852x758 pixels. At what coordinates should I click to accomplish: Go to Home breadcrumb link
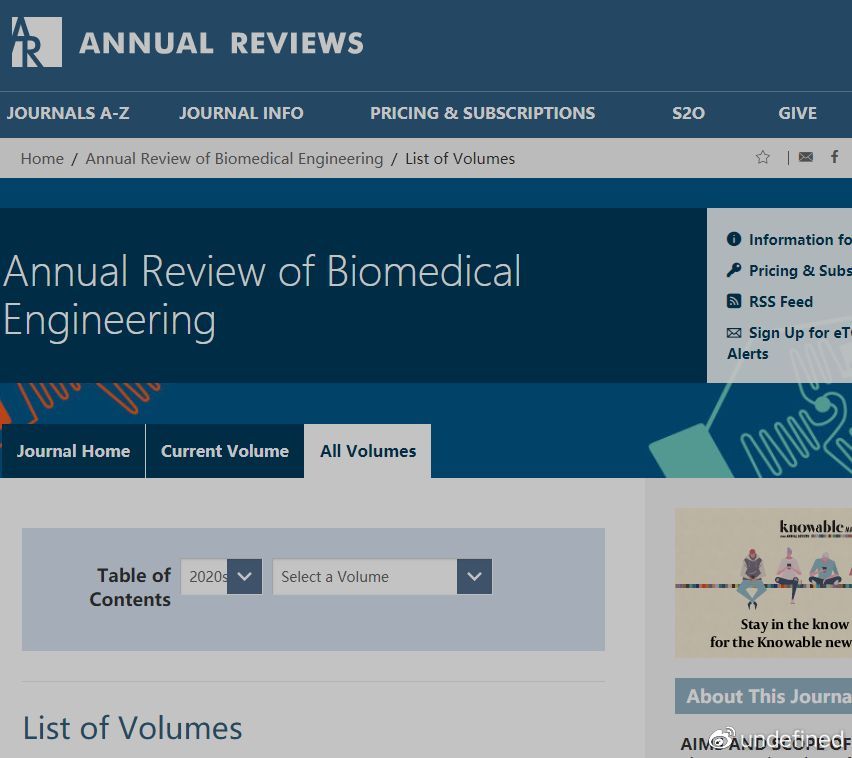pos(42,158)
